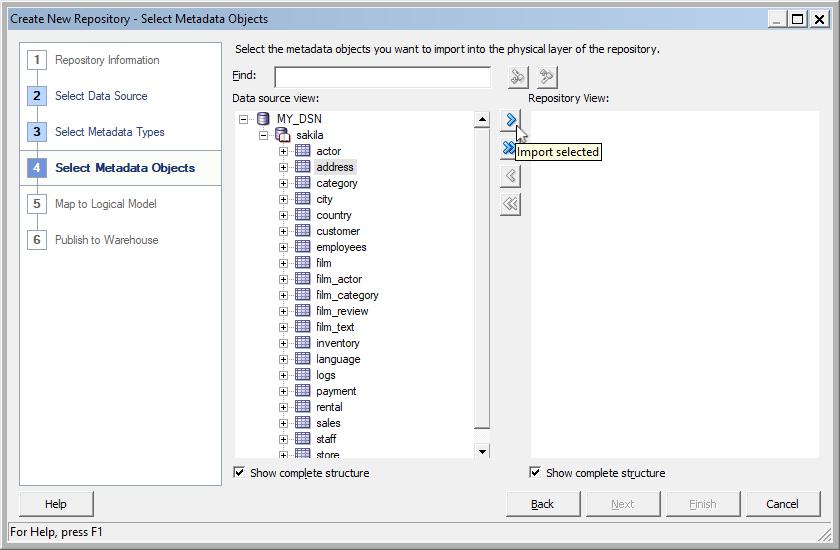
Task: Click the Next button
Action: (x=622, y=504)
